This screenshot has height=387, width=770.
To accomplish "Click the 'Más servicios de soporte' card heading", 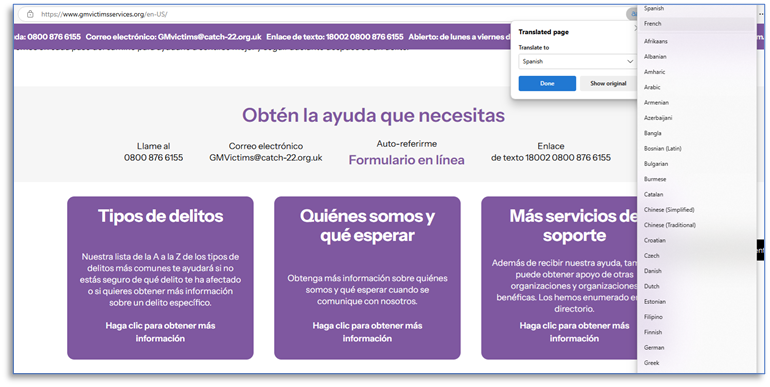I will pyautogui.click(x=574, y=226).
